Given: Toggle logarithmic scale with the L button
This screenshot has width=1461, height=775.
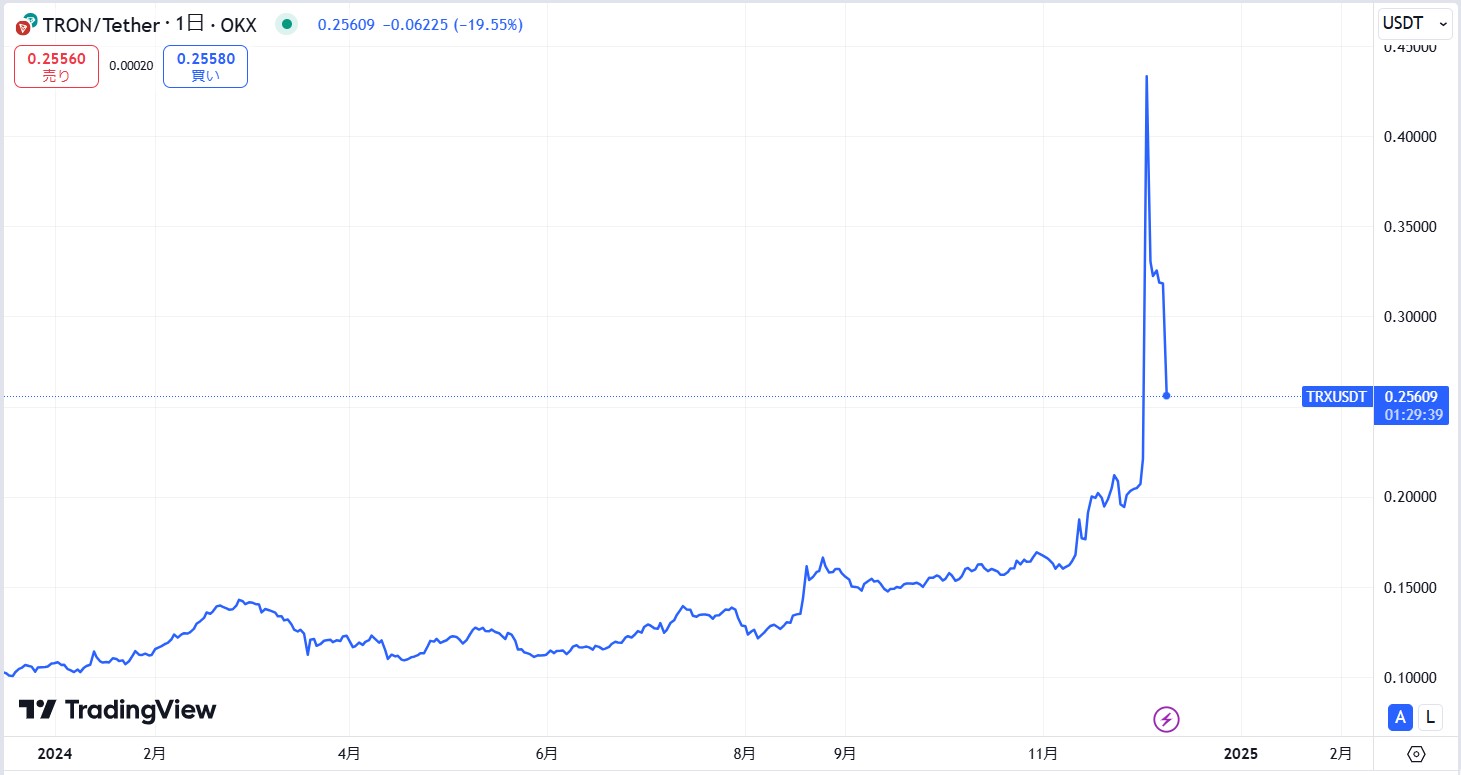Looking at the screenshot, I should click(x=1431, y=716).
